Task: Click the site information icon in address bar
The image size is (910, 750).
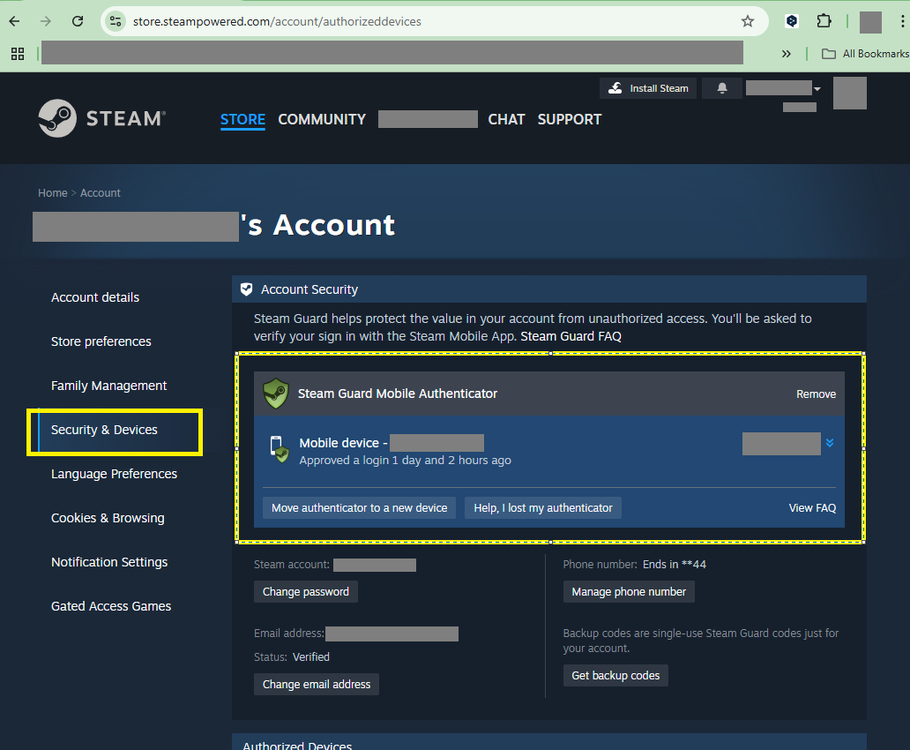Action: click(x=116, y=21)
